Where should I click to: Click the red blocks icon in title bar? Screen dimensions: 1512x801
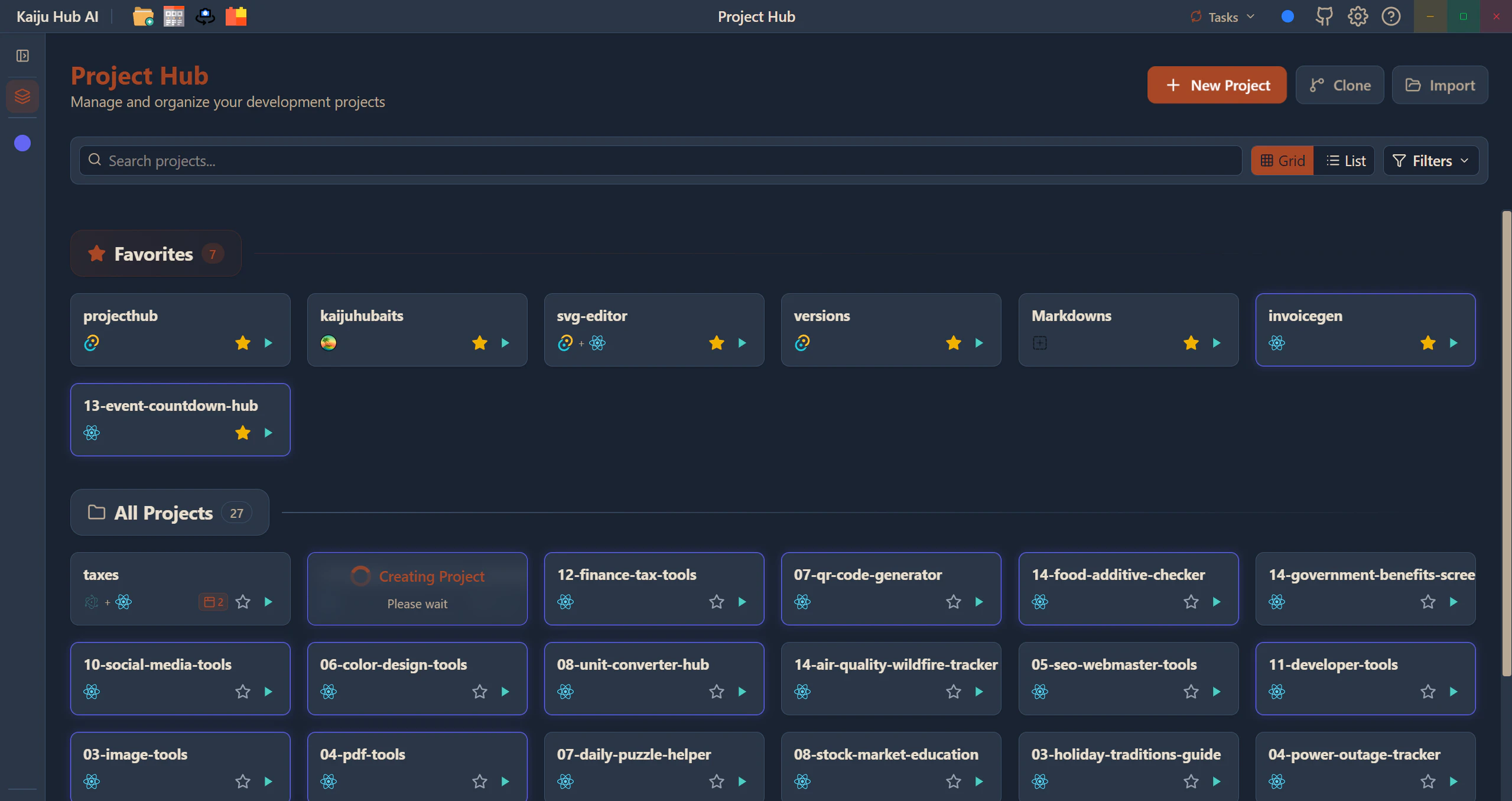coord(236,17)
